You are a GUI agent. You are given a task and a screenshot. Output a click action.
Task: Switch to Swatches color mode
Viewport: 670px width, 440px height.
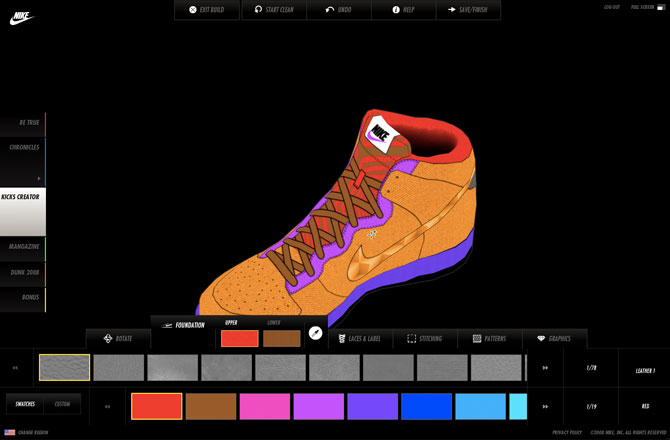25,404
